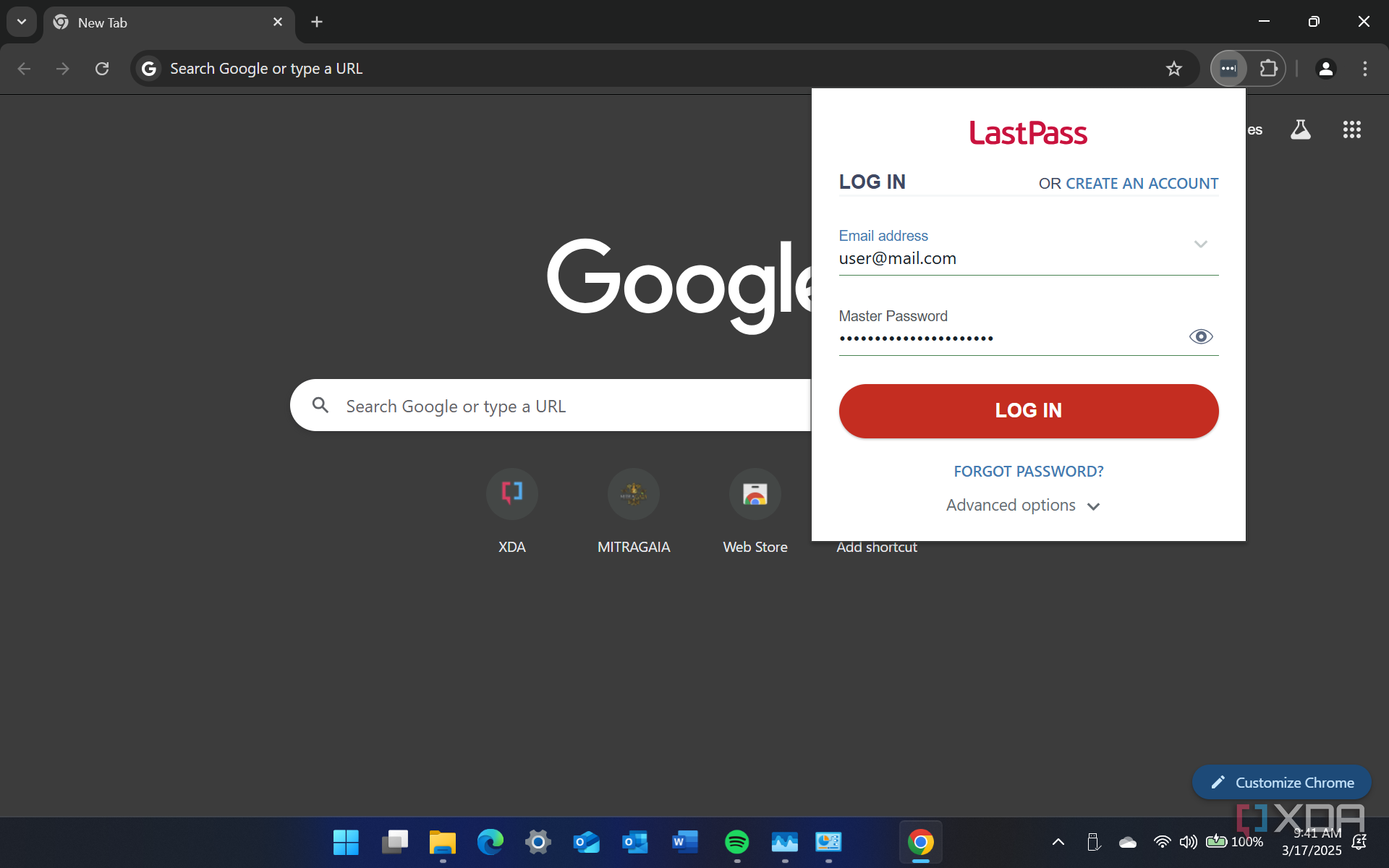
Task: Click the Customize Chrome button
Action: pyautogui.click(x=1281, y=783)
